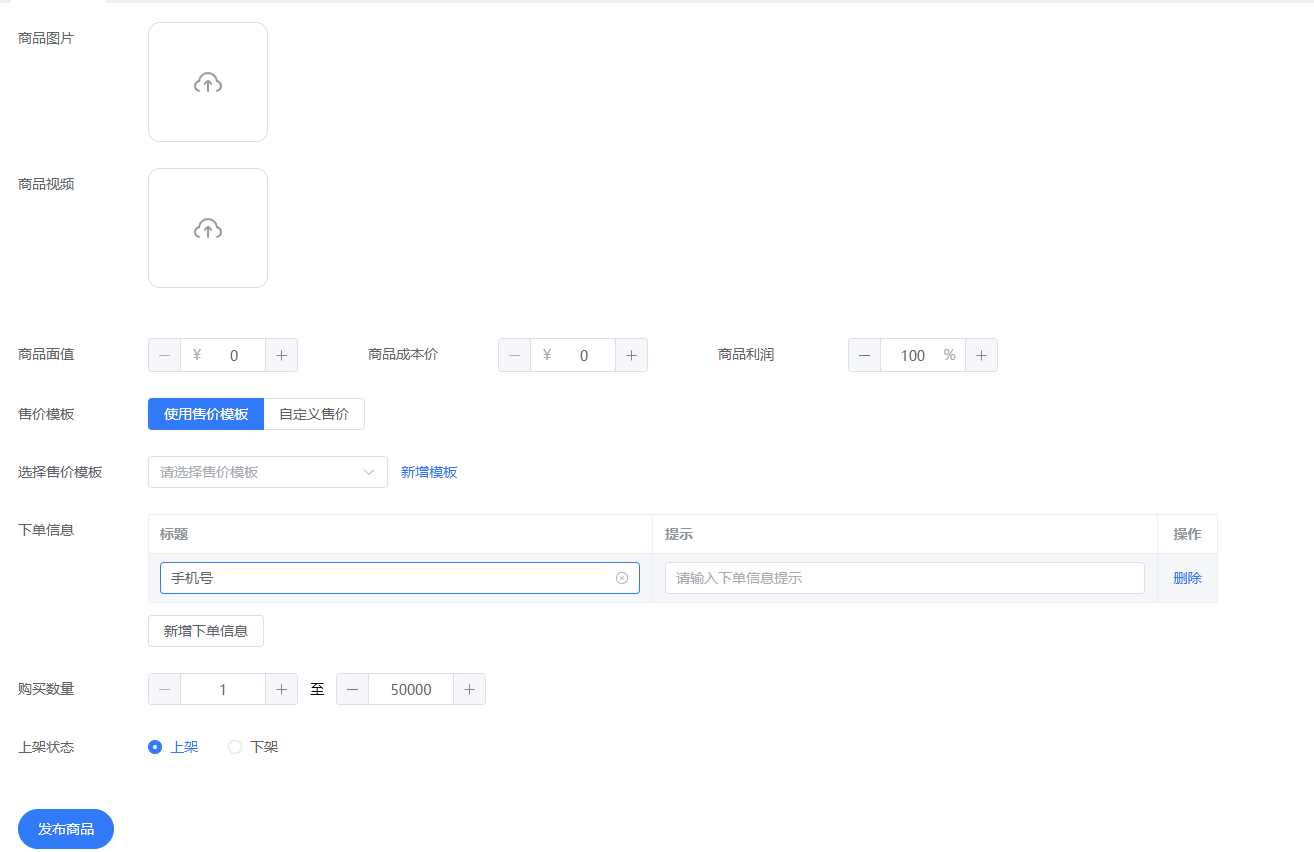
Task: Open the 请选择售价模板 dropdown
Action: 267,472
